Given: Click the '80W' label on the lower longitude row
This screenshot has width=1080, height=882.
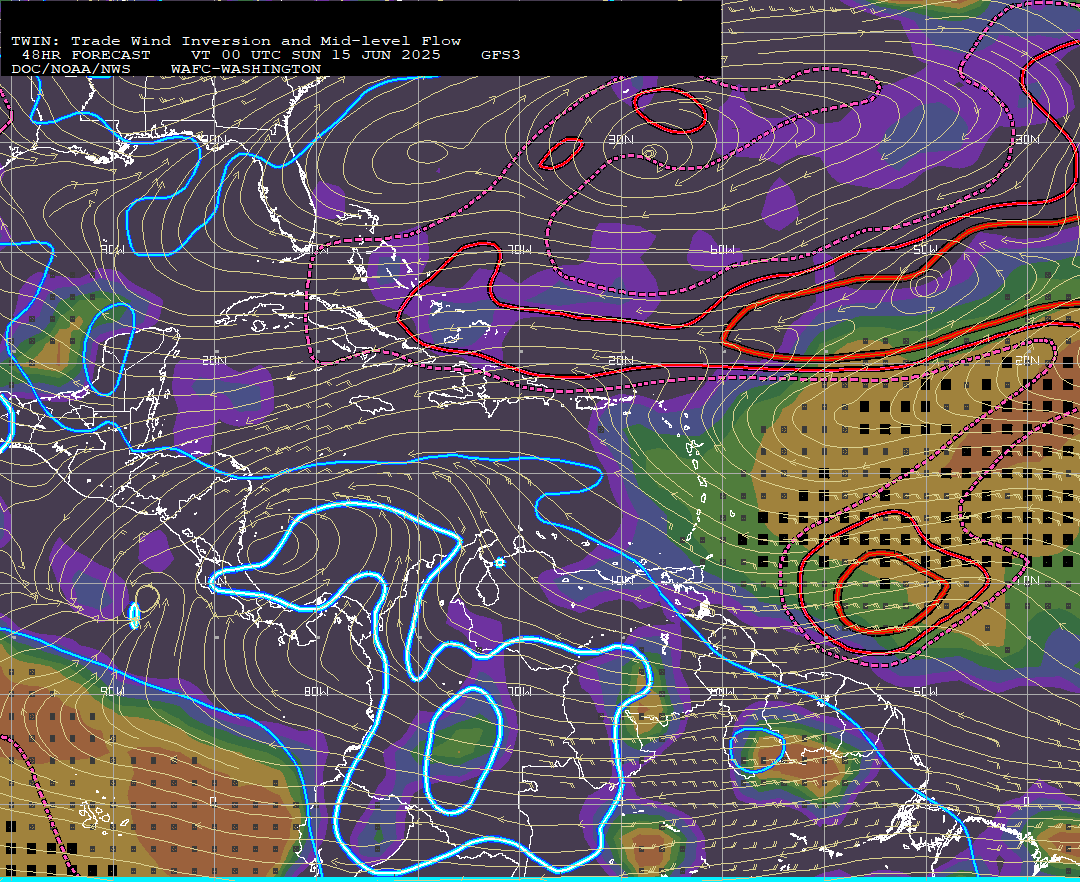Looking at the screenshot, I should pyautogui.click(x=315, y=691).
